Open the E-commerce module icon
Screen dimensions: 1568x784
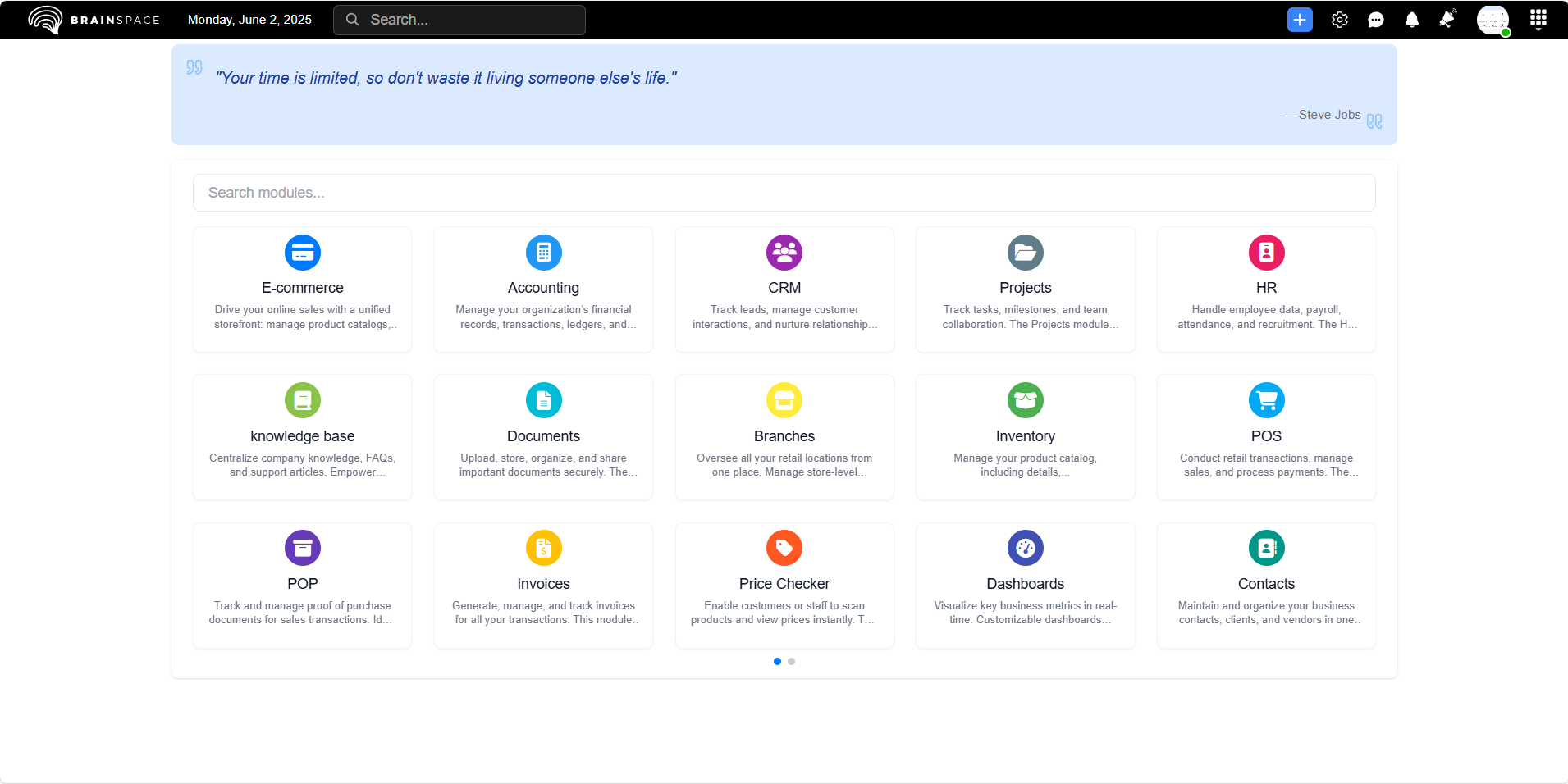pos(303,253)
